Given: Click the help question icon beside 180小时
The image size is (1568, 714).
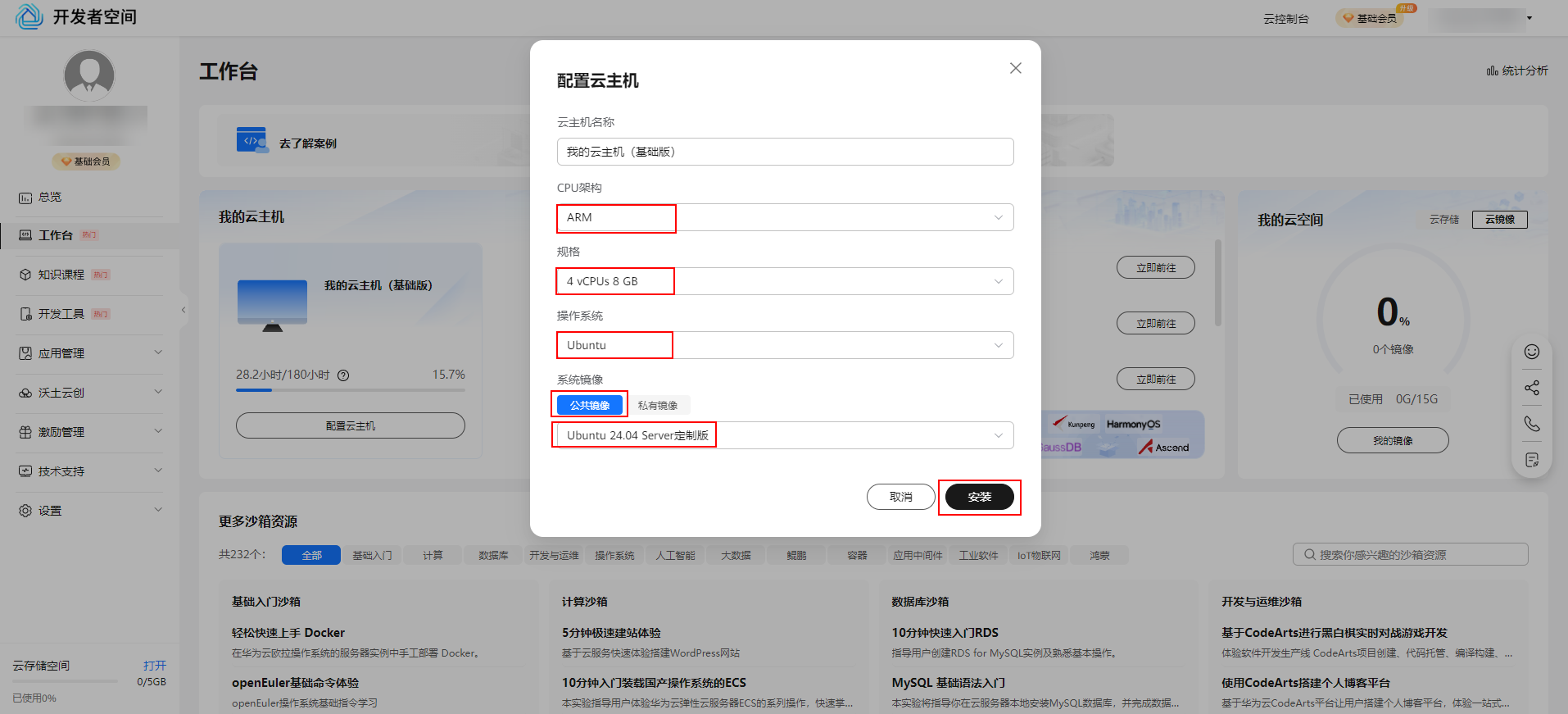Looking at the screenshot, I should pos(343,375).
